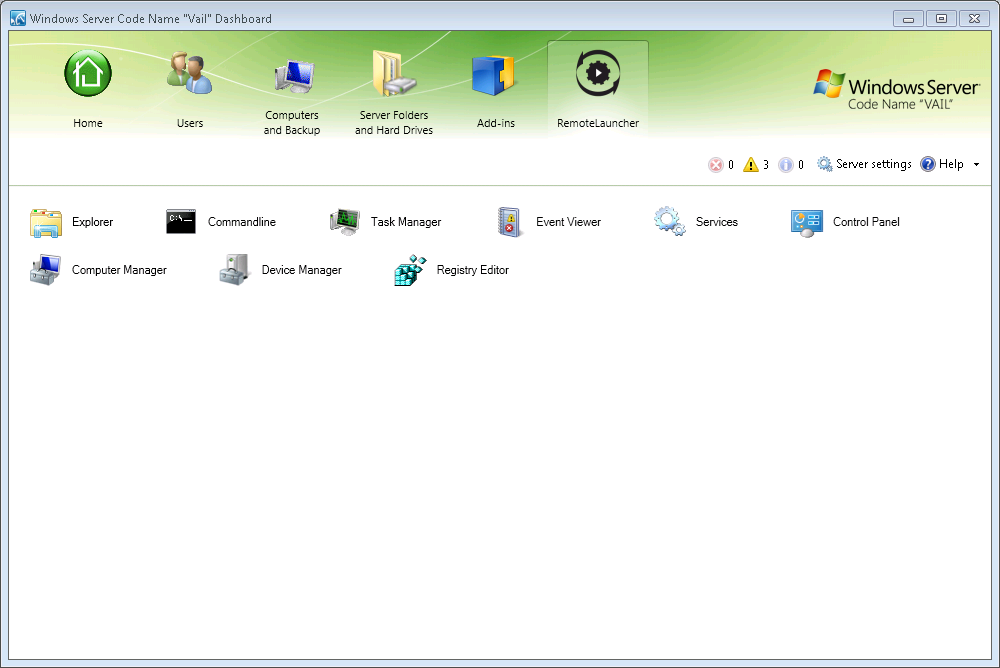
Task: Click the Event Viewer launcher label
Action: tap(568, 222)
